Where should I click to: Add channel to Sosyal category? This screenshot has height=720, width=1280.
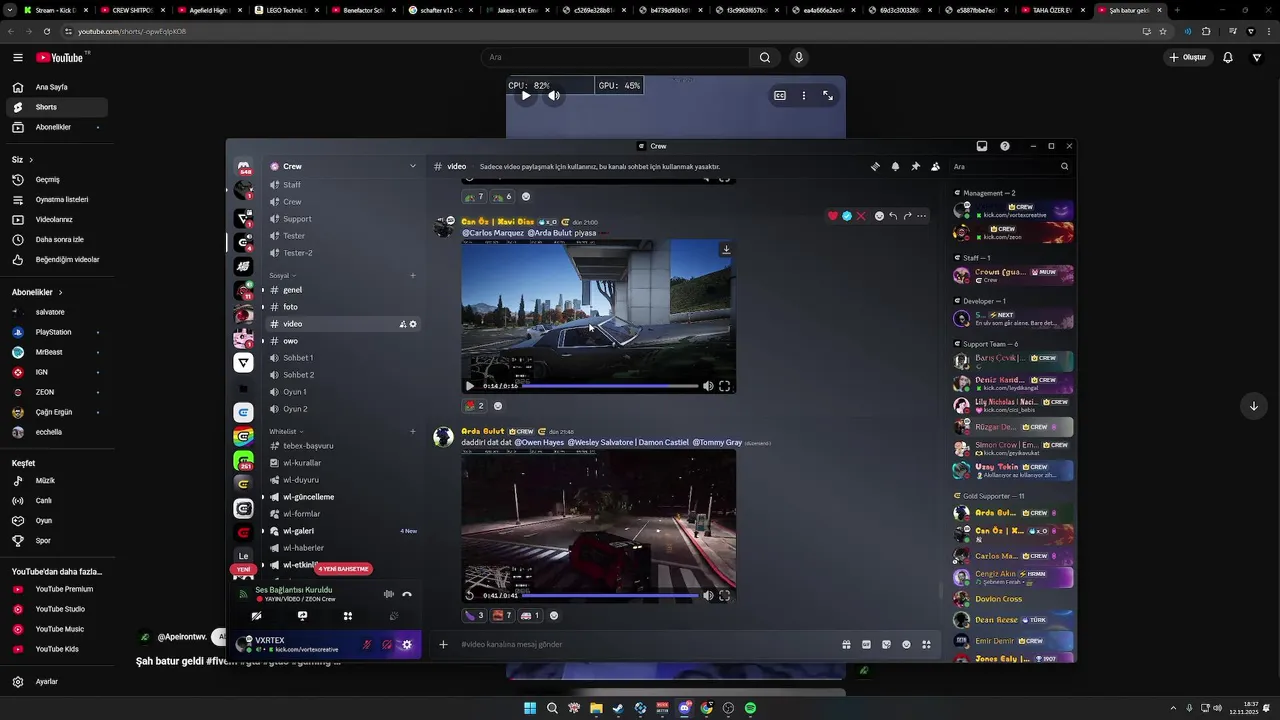[412, 275]
